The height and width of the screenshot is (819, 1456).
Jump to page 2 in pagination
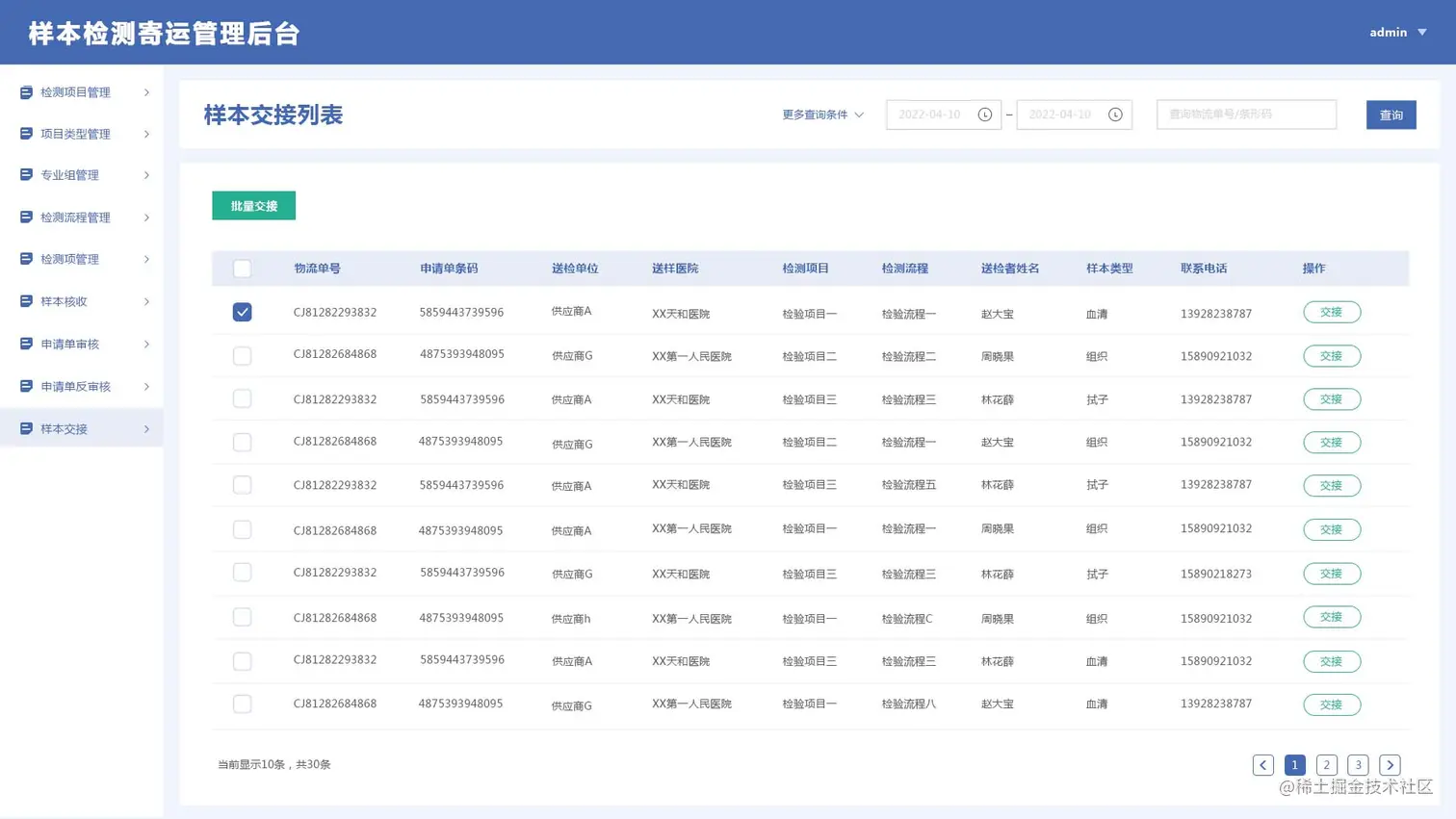point(1326,765)
